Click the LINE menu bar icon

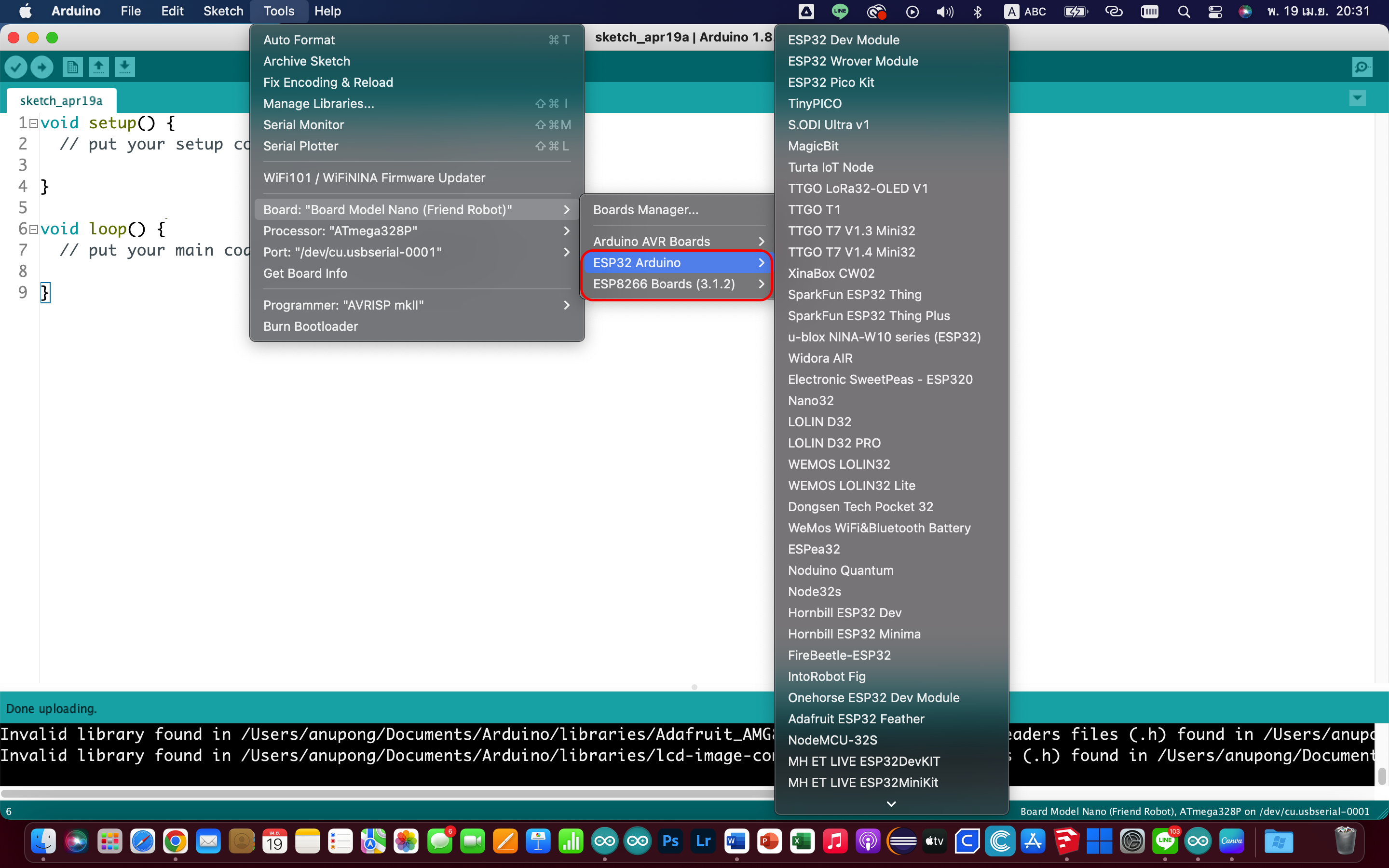[840, 11]
